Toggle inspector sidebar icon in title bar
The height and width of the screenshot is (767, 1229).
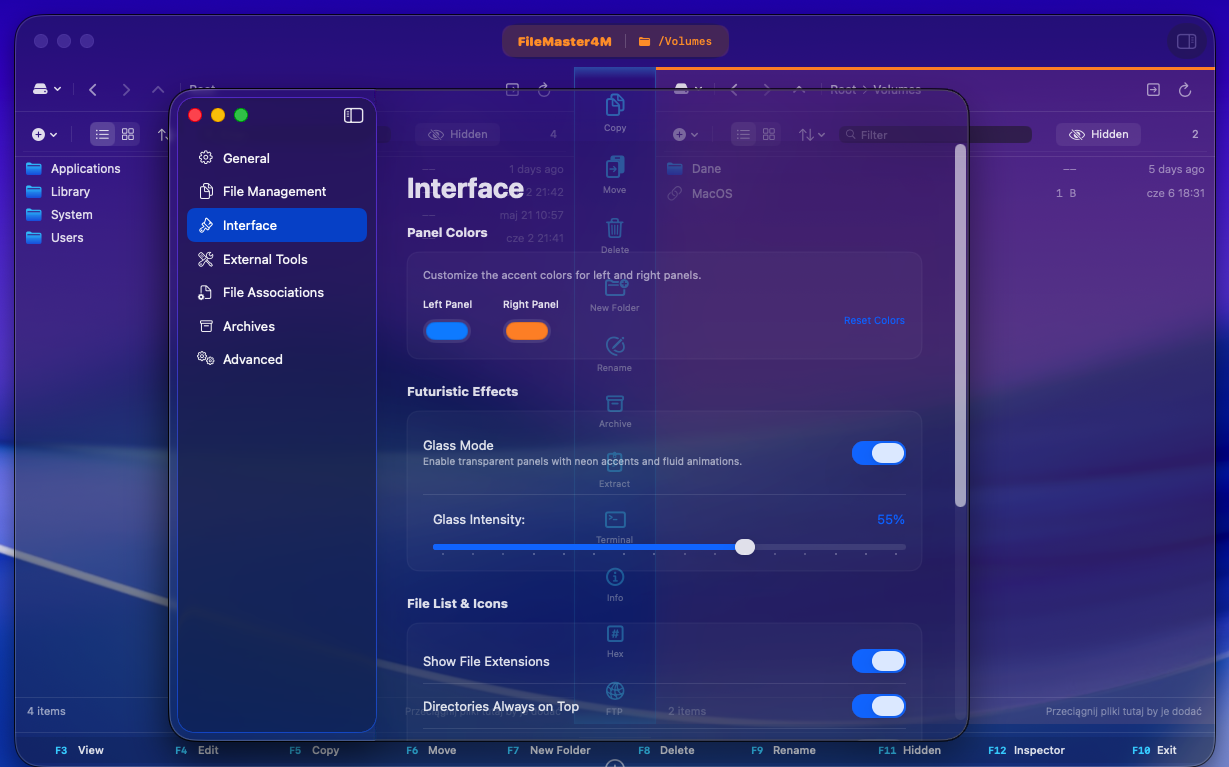pos(1186,41)
